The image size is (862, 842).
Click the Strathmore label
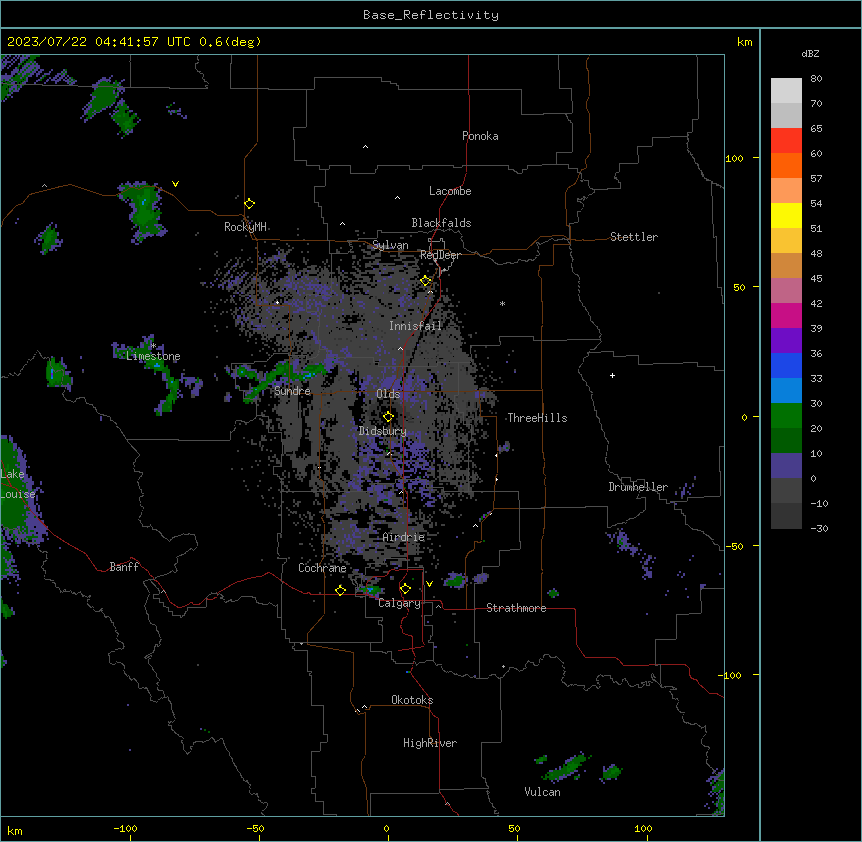pos(516,608)
